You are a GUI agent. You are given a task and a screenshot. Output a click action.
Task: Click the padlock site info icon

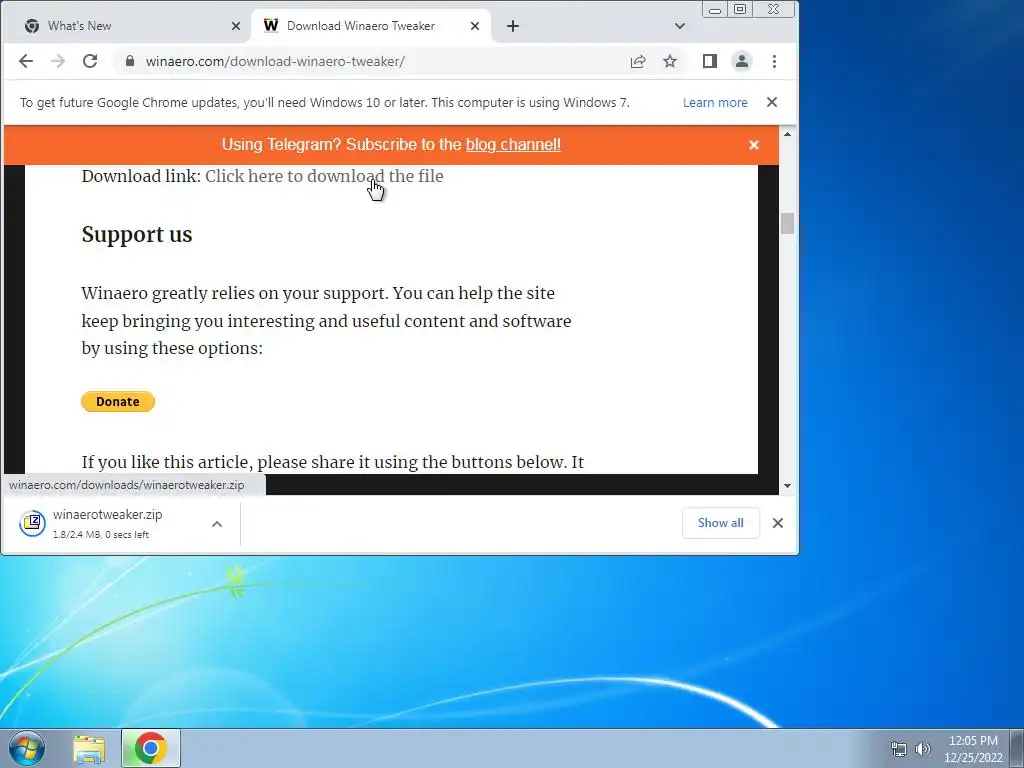(x=130, y=61)
